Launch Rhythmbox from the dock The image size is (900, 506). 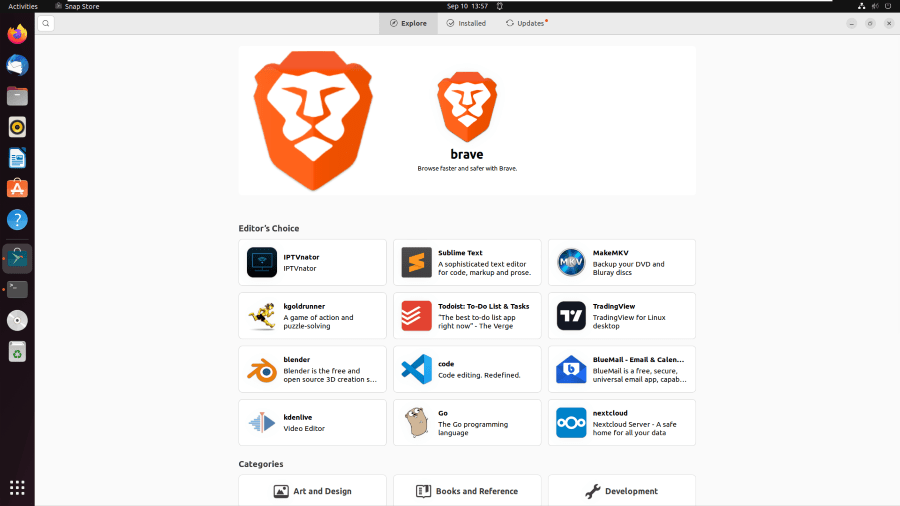coord(17,127)
